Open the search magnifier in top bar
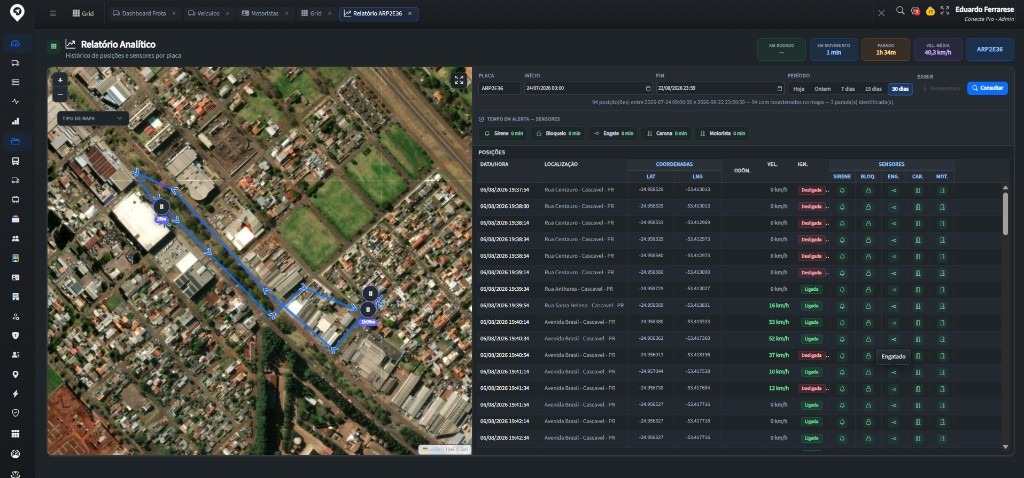This screenshot has width=1024, height=478. tap(900, 10)
